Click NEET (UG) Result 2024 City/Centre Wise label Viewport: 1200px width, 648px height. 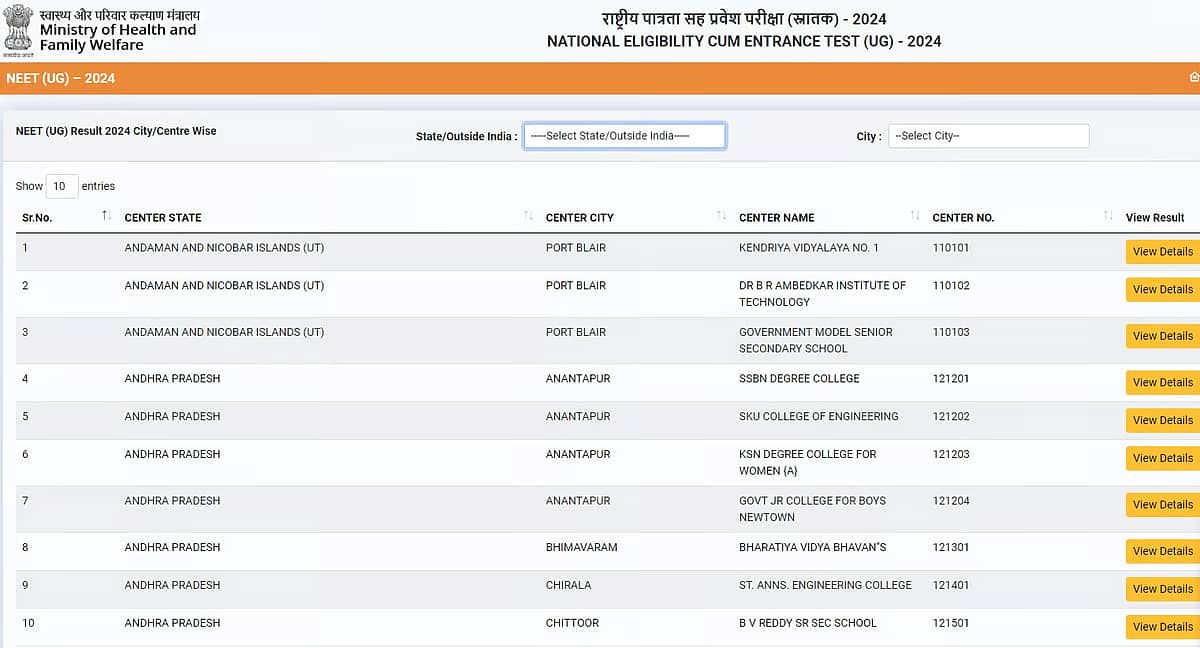click(x=116, y=131)
